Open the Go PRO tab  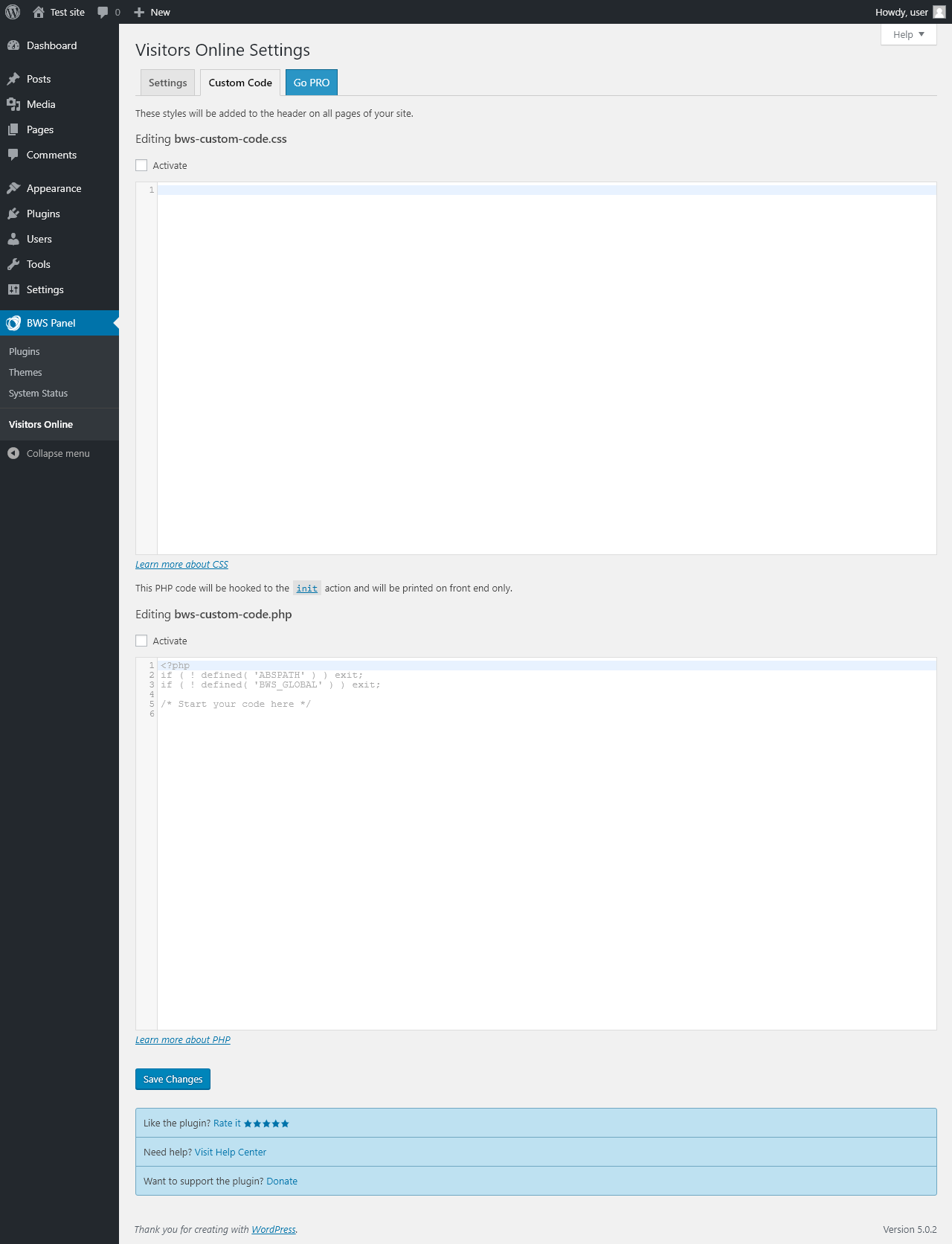(x=312, y=83)
